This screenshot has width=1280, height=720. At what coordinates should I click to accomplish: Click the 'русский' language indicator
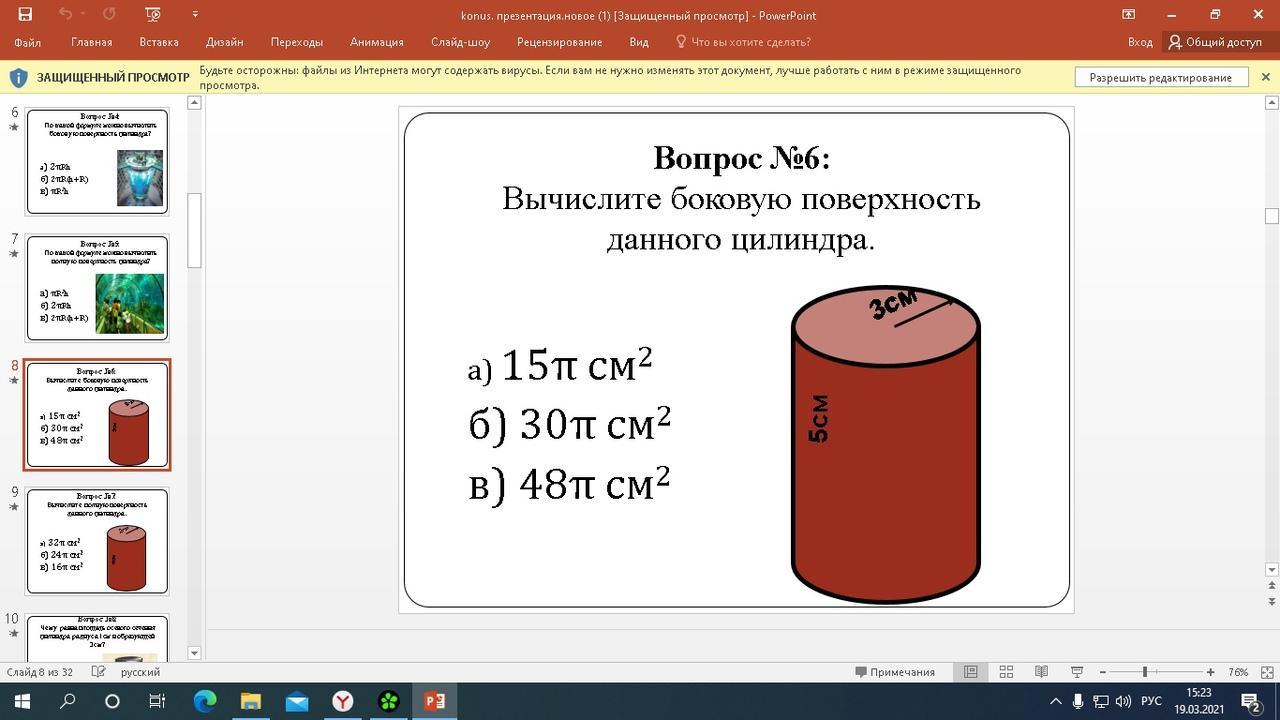click(x=140, y=672)
